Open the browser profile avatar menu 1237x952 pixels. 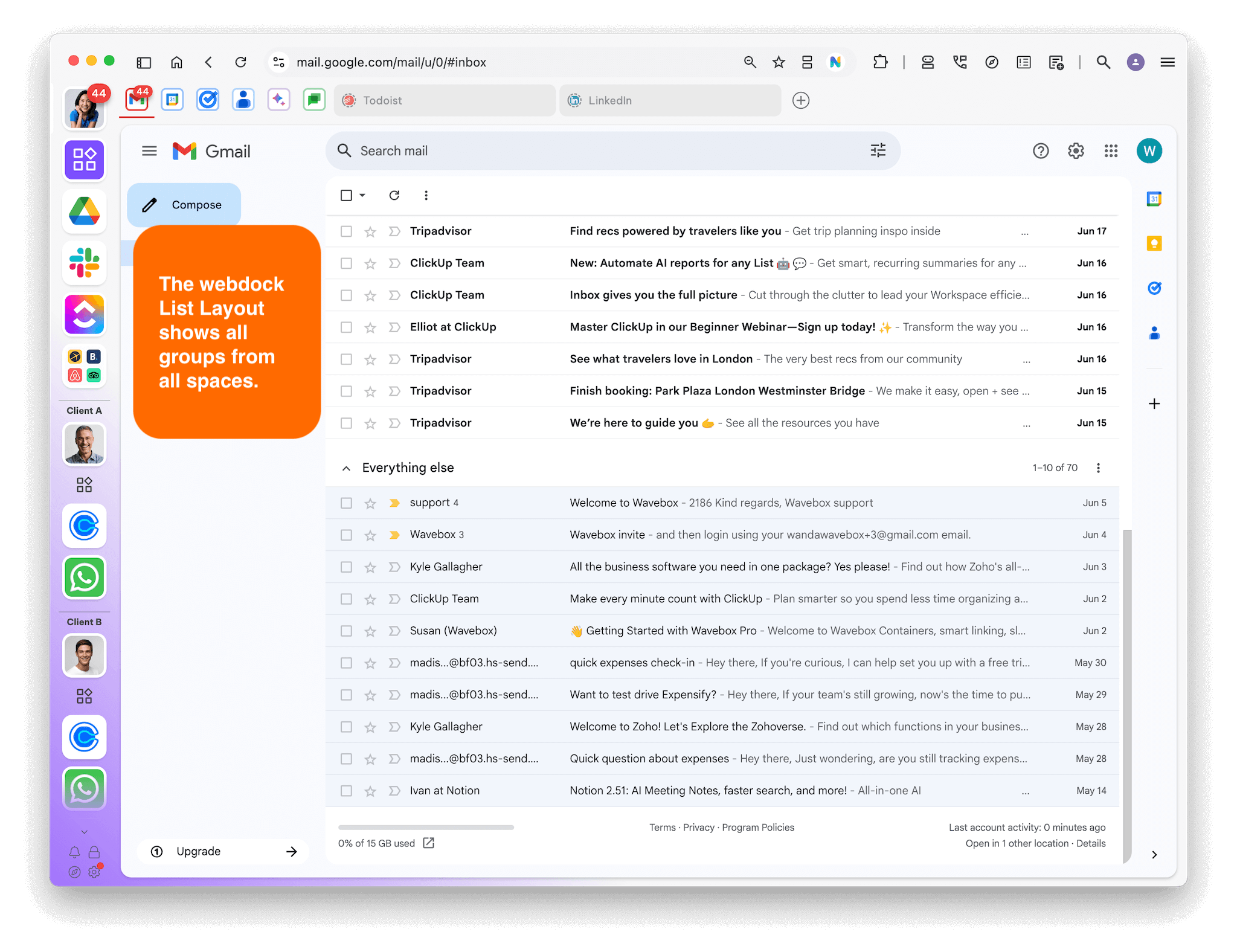click(1136, 62)
